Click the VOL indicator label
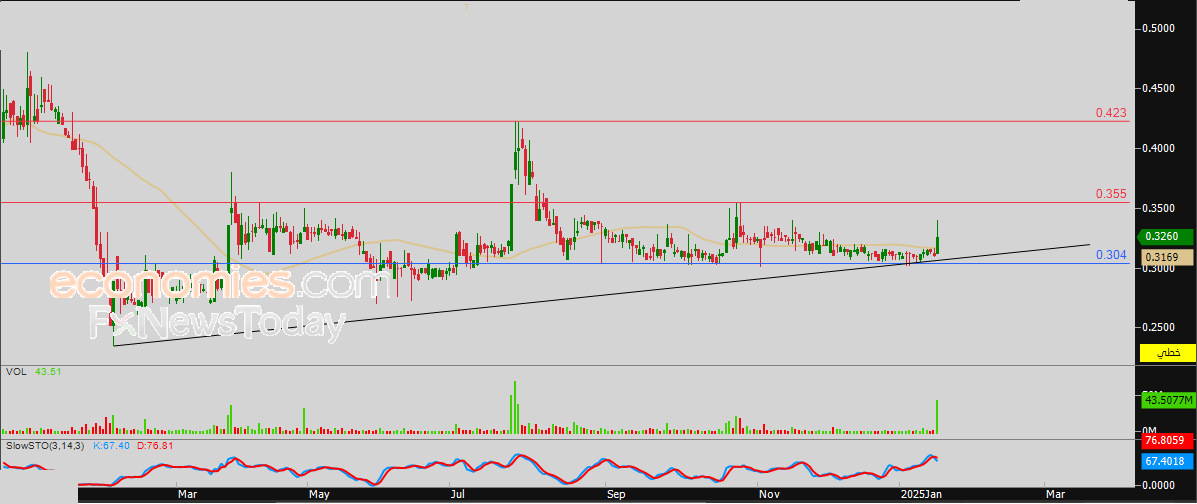Screen dimensions: 1197x504 click(x=14, y=372)
